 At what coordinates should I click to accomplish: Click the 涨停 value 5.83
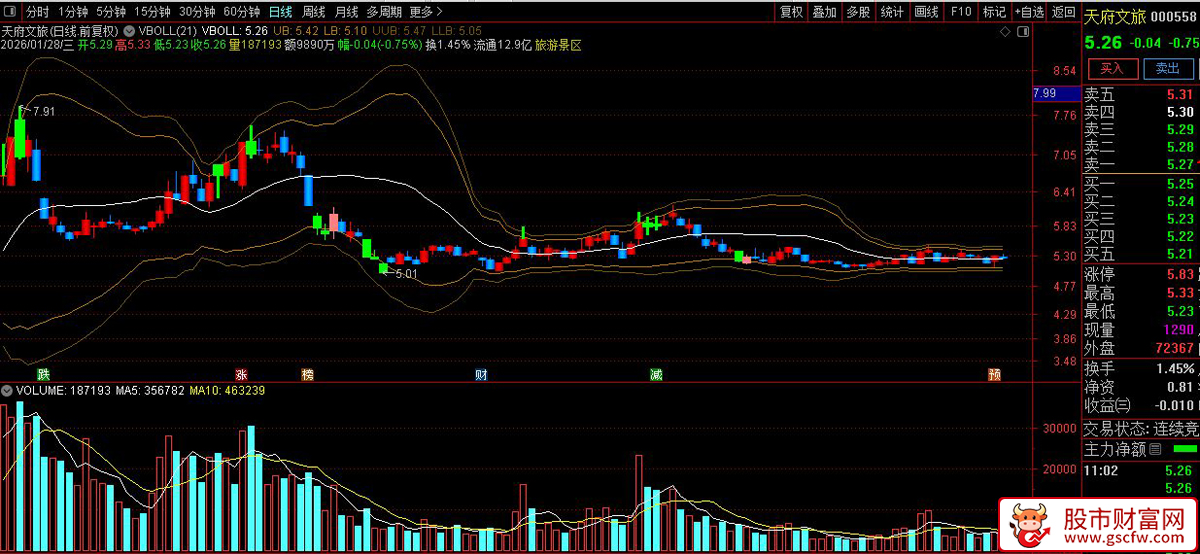1179,274
